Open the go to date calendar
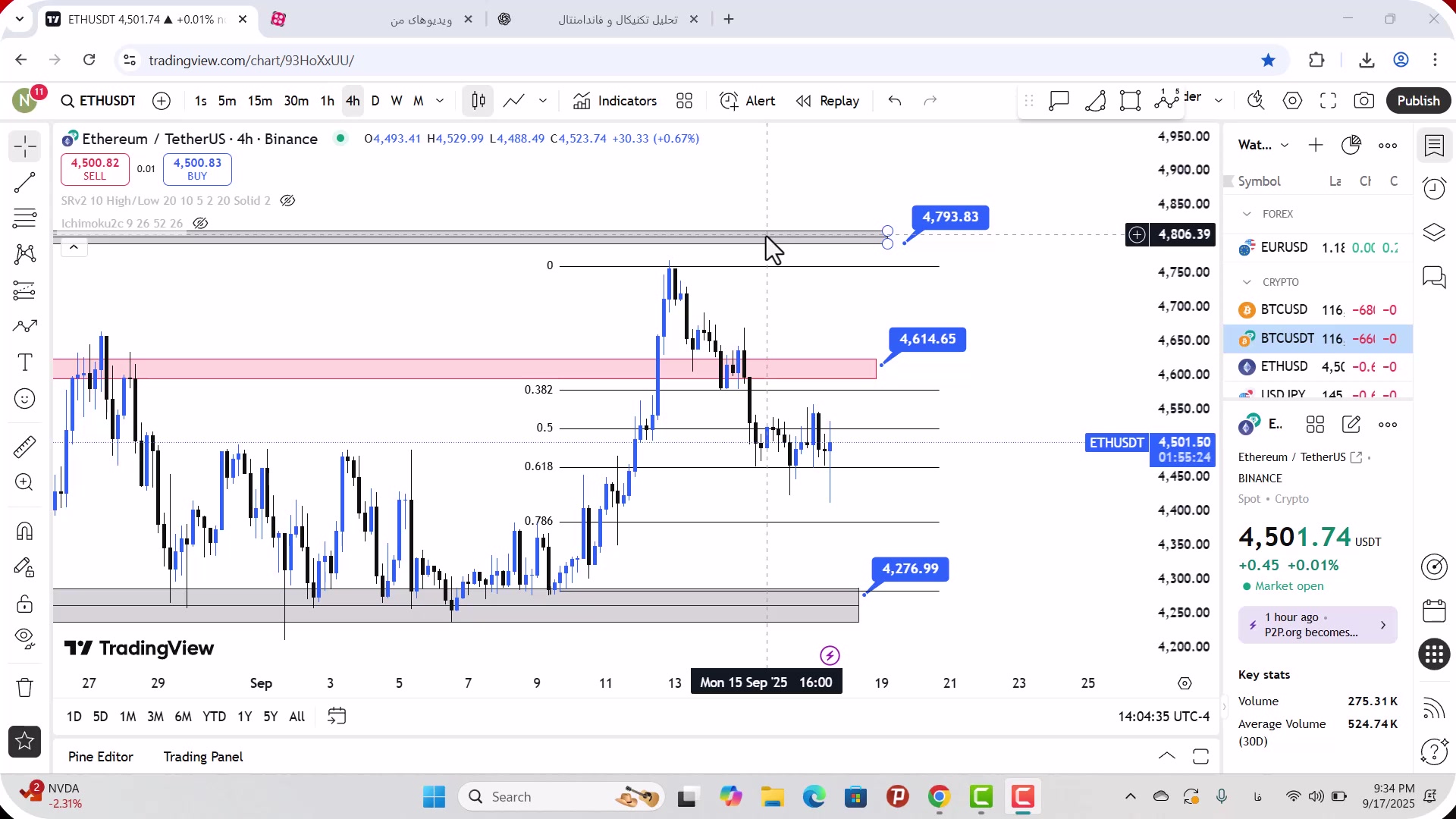The height and width of the screenshot is (819, 1456). 337,717
